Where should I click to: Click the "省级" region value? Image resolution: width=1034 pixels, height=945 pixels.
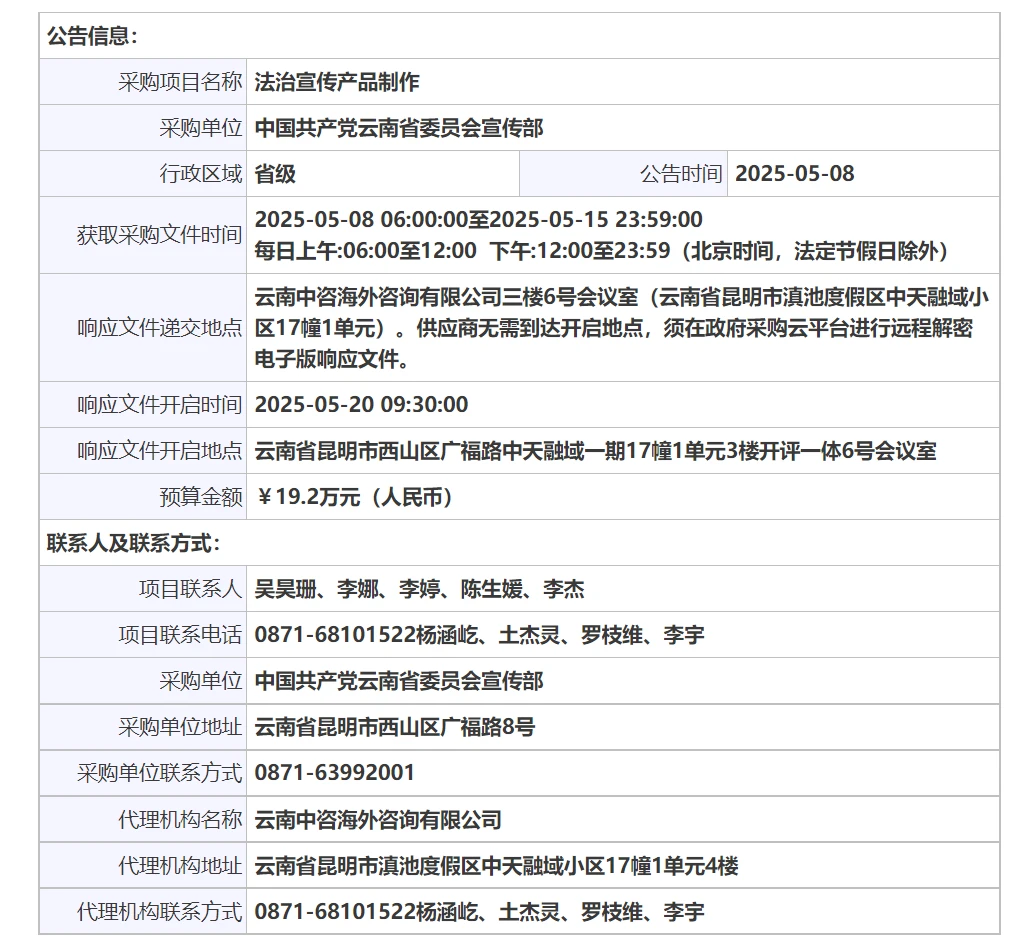click(x=275, y=173)
